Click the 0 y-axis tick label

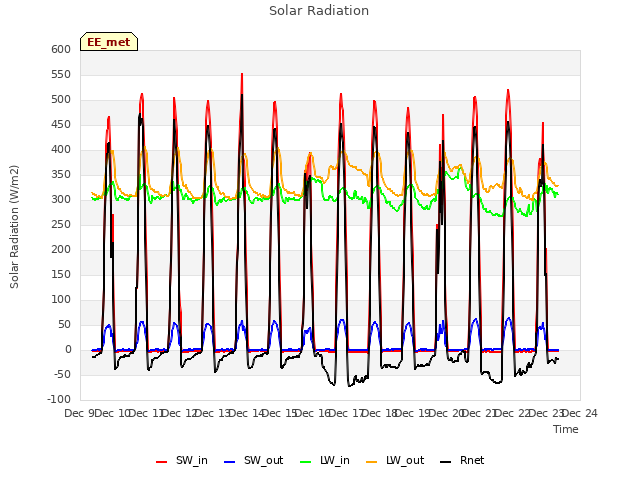pos(68,349)
